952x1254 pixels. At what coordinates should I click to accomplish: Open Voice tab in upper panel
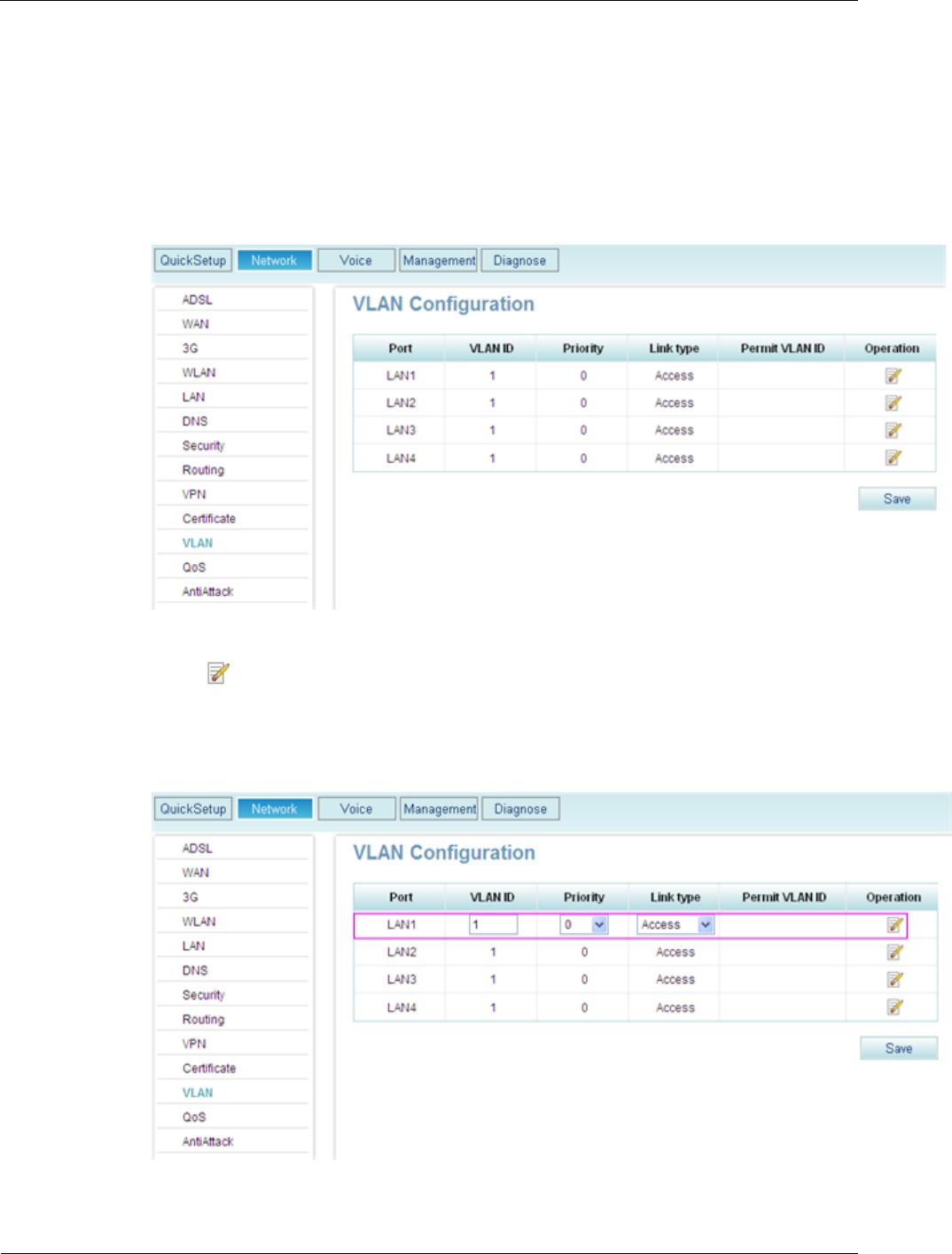pyautogui.click(x=355, y=261)
